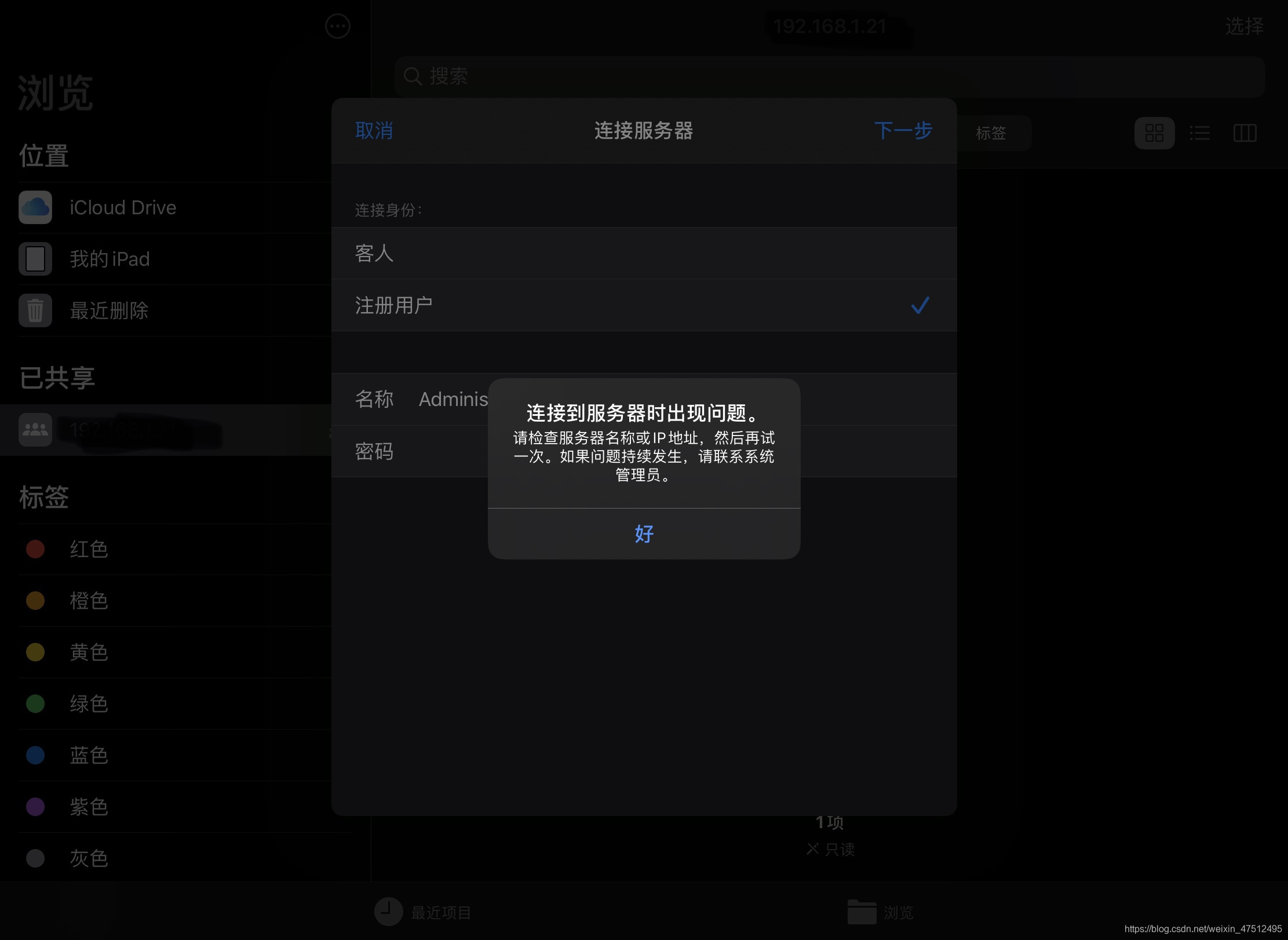
Task: Switch to column view icon
Action: coord(1245,133)
